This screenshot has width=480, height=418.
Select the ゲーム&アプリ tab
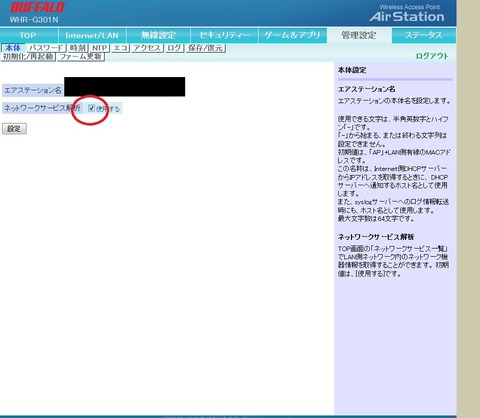pyautogui.click(x=292, y=35)
